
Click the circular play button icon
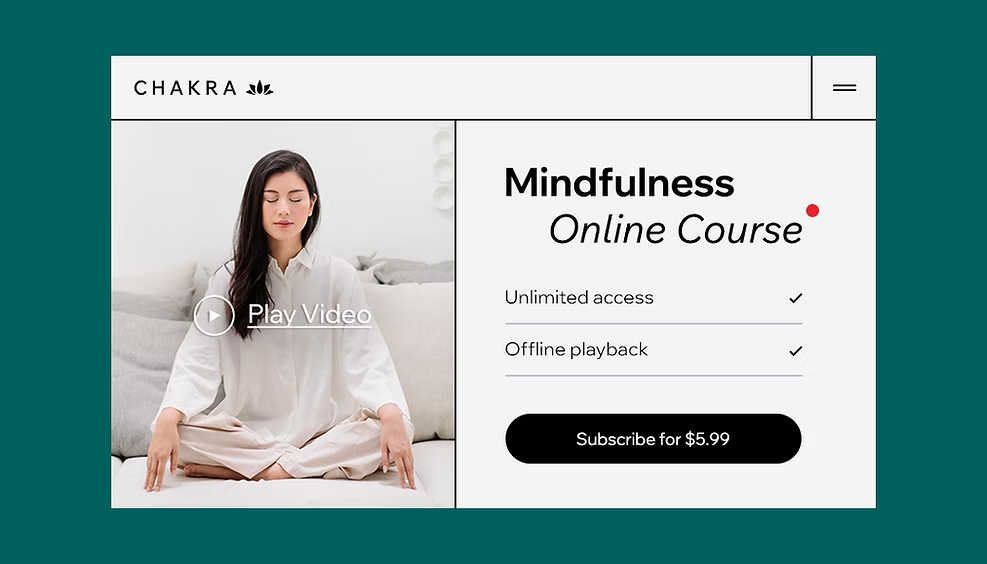point(214,315)
